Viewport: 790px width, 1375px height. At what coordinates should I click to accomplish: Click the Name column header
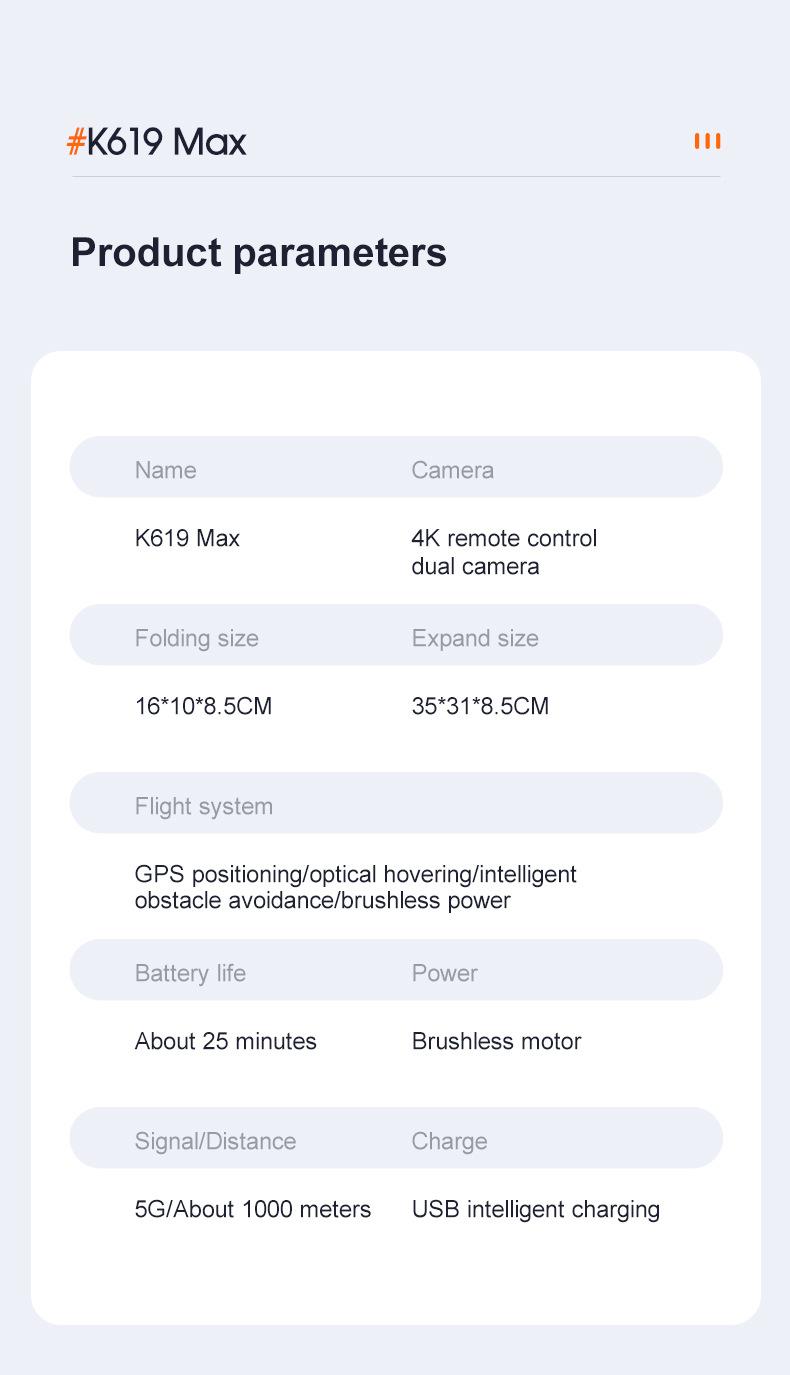pyautogui.click(x=165, y=470)
